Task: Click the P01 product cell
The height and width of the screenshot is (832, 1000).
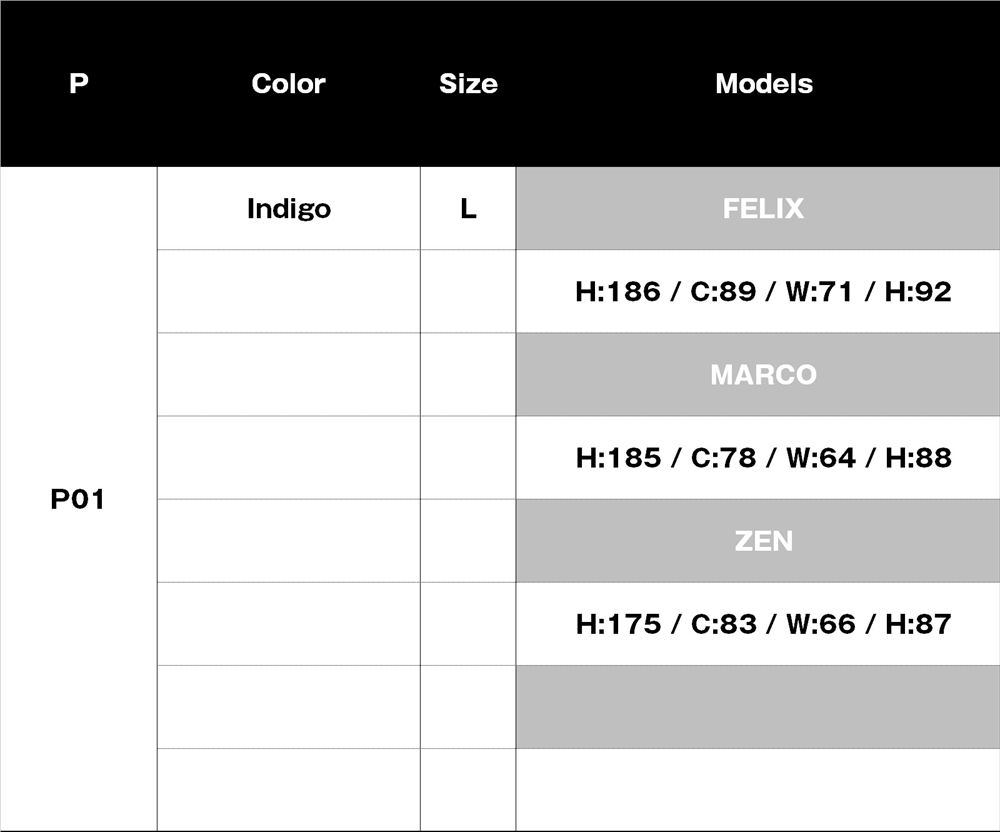Action: tap(78, 499)
